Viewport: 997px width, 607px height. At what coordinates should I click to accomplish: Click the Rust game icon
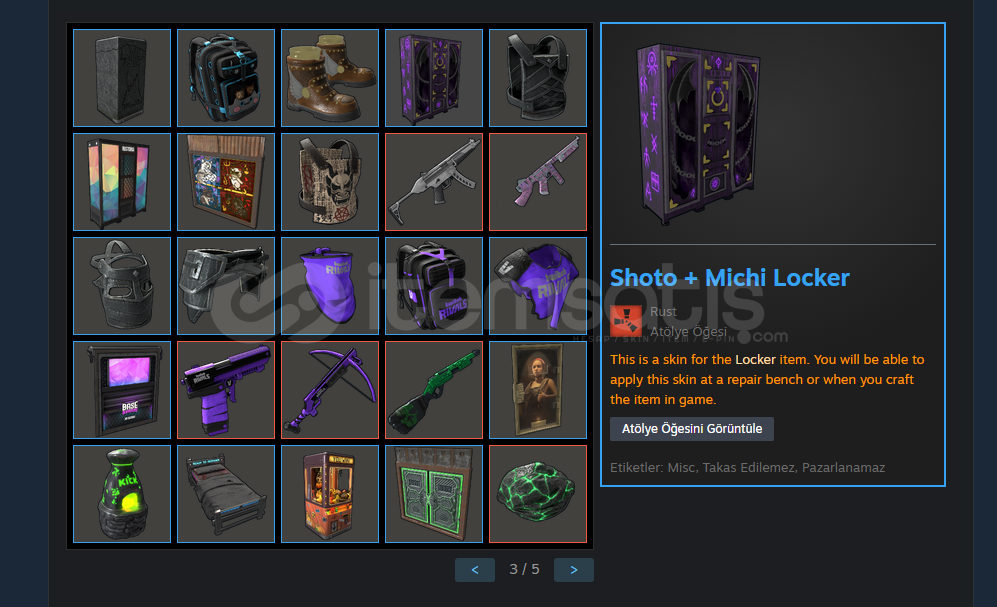point(626,321)
